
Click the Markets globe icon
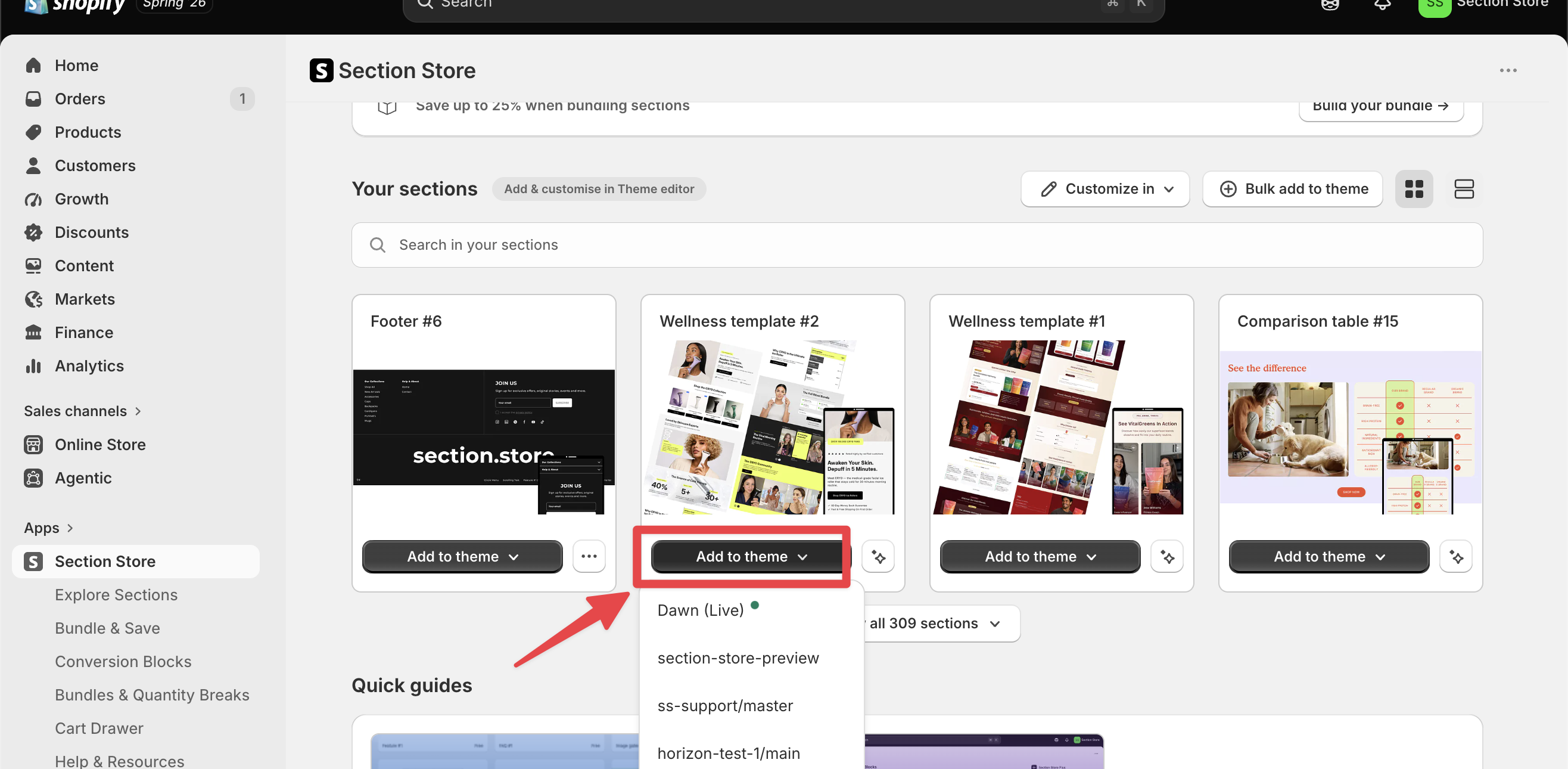pyautogui.click(x=33, y=300)
